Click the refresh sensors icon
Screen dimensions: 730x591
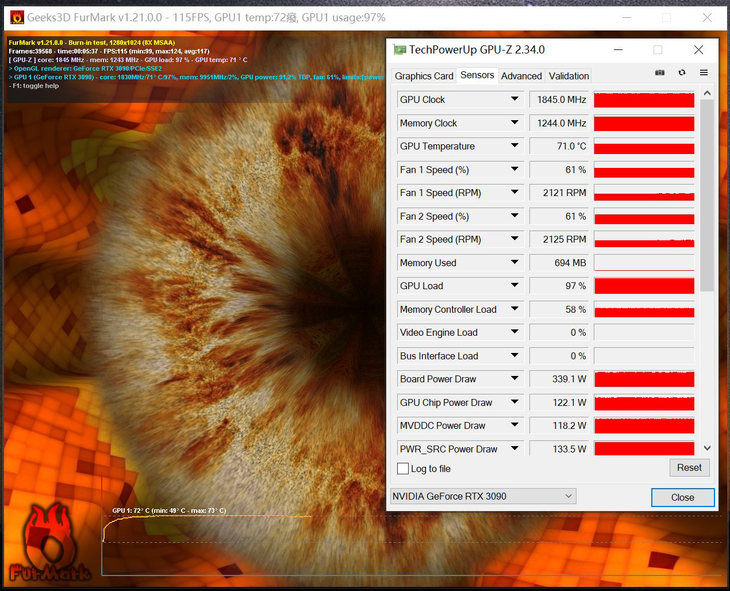click(682, 73)
